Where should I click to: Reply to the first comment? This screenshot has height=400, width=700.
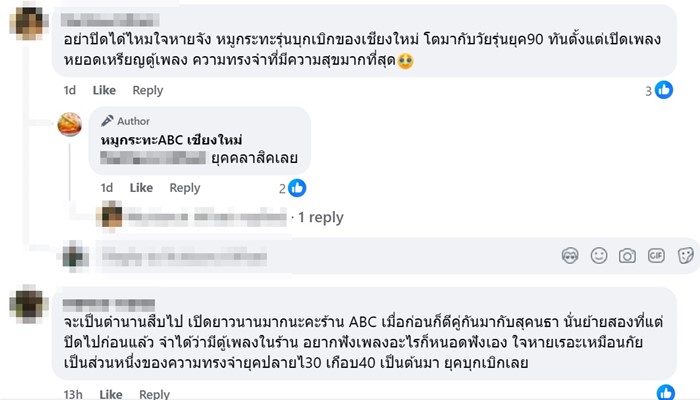pyautogui.click(x=148, y=90)
